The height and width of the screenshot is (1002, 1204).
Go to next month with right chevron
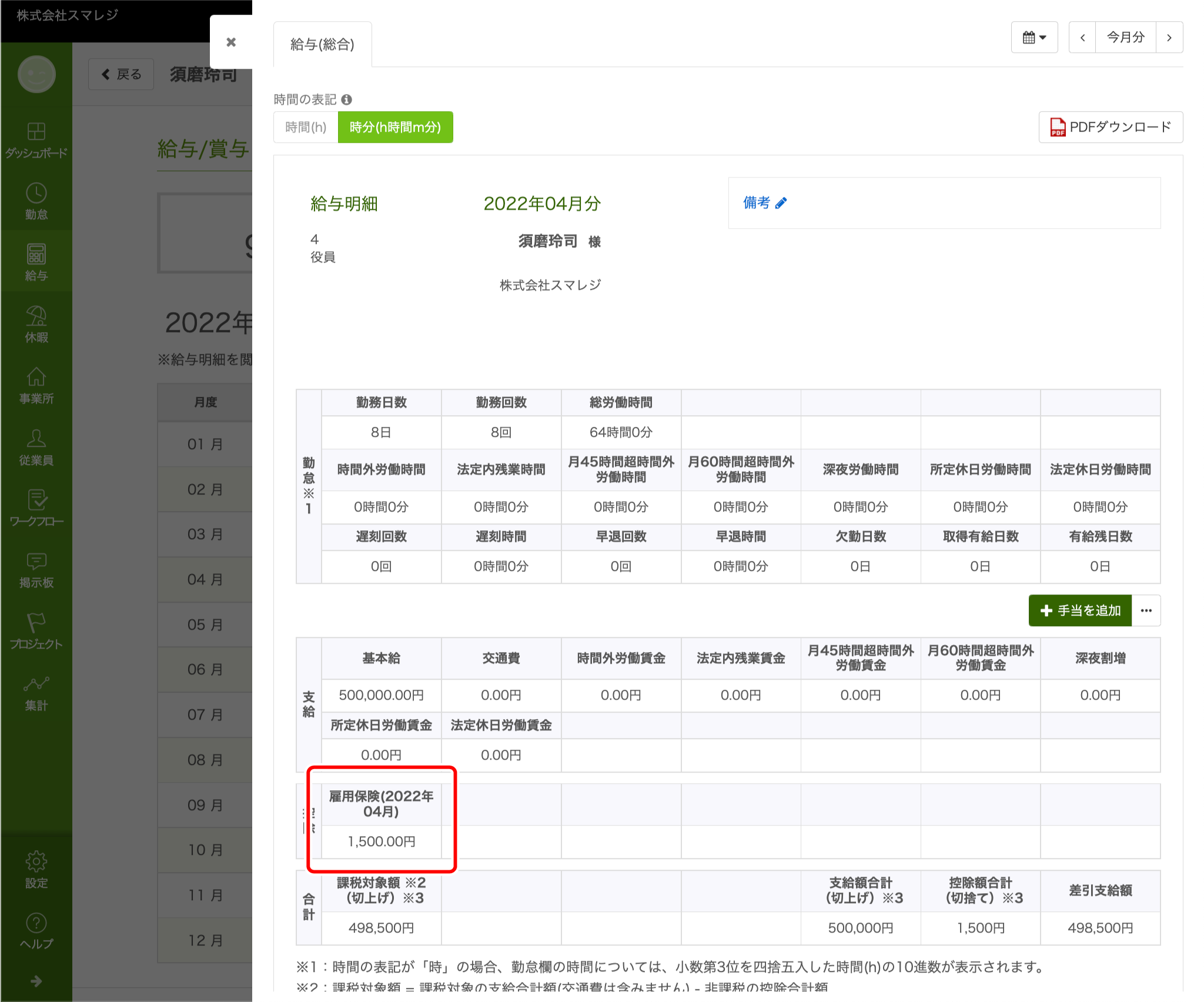1169,38
